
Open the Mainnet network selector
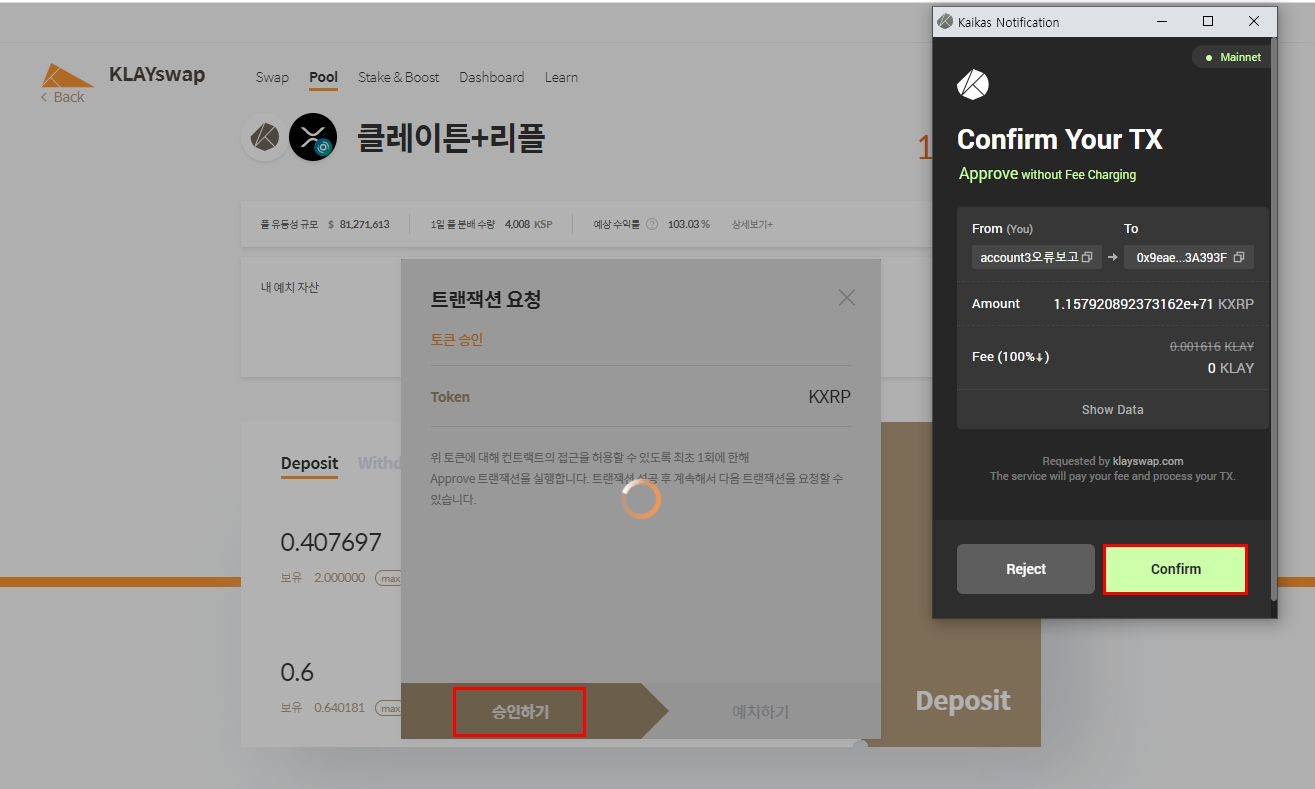pos(1232,57)
